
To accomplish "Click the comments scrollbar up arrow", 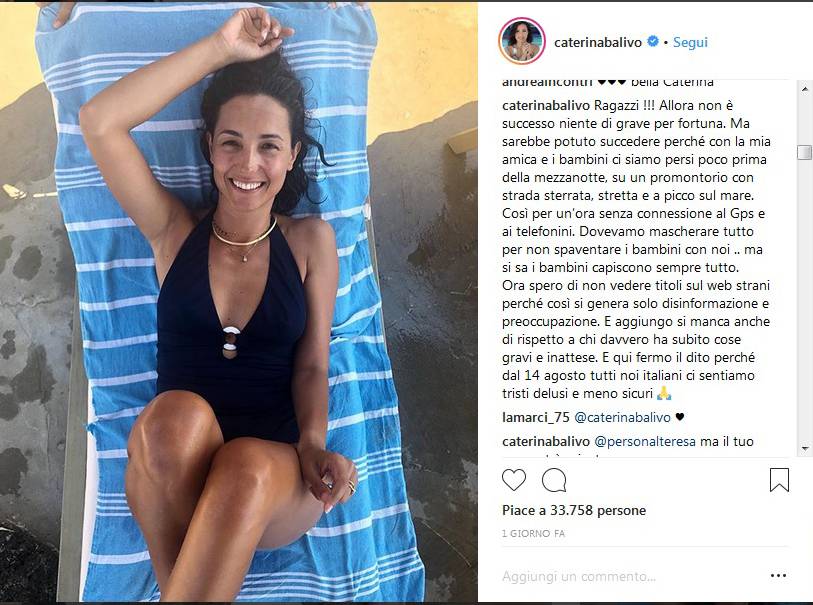I will (805, 89).
